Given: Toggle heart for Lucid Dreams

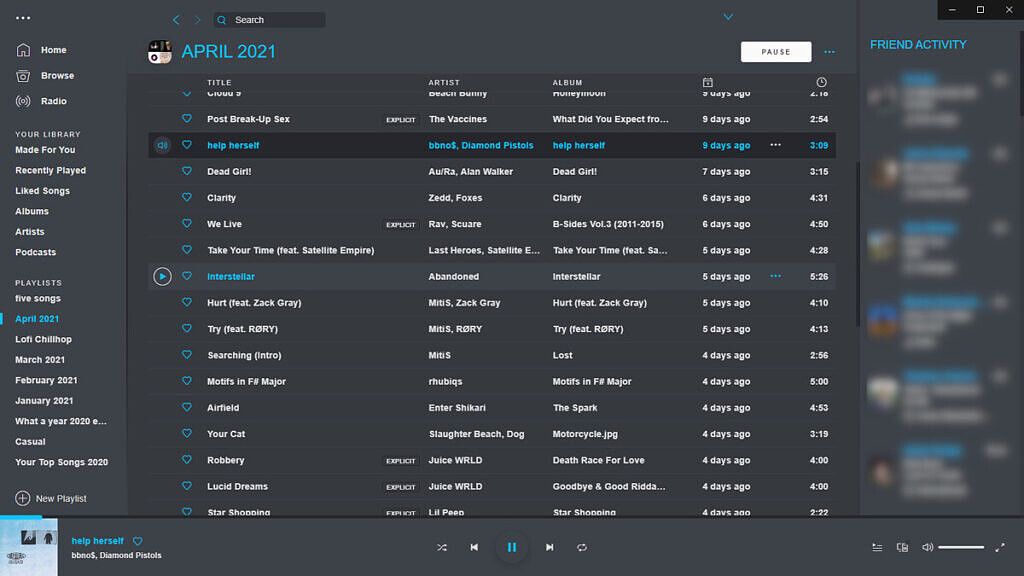Looking at the screenshot, I should click(x=187, y=486).
